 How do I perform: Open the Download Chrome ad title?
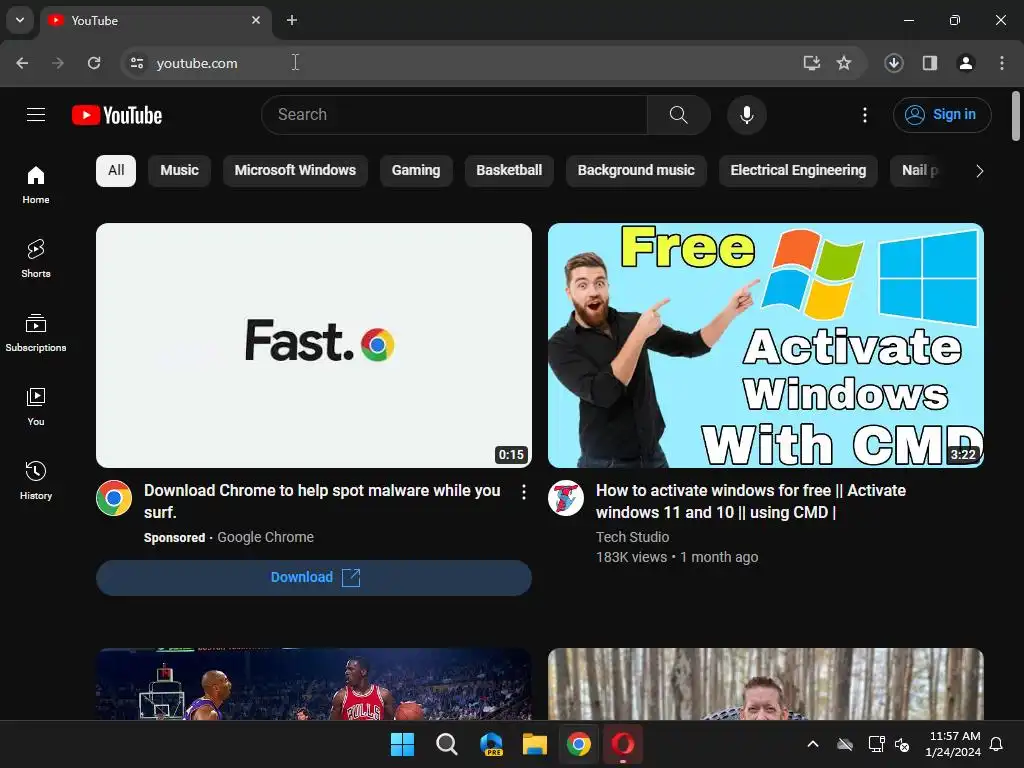[322, 501]
